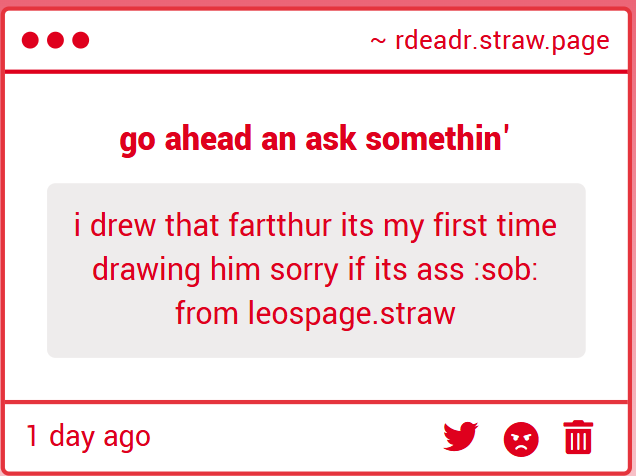Click the third red dot in header
The image size is (636, 476).
81,40
